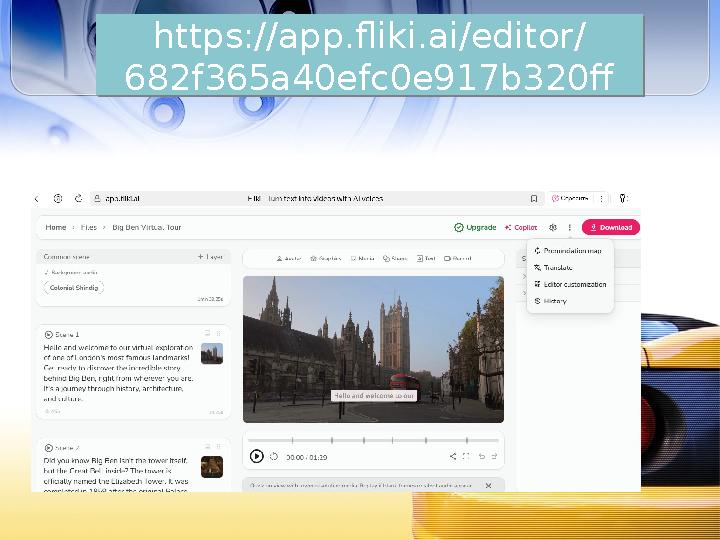Open the Colonial Shindig audio chip

click(x=74, y=288)
